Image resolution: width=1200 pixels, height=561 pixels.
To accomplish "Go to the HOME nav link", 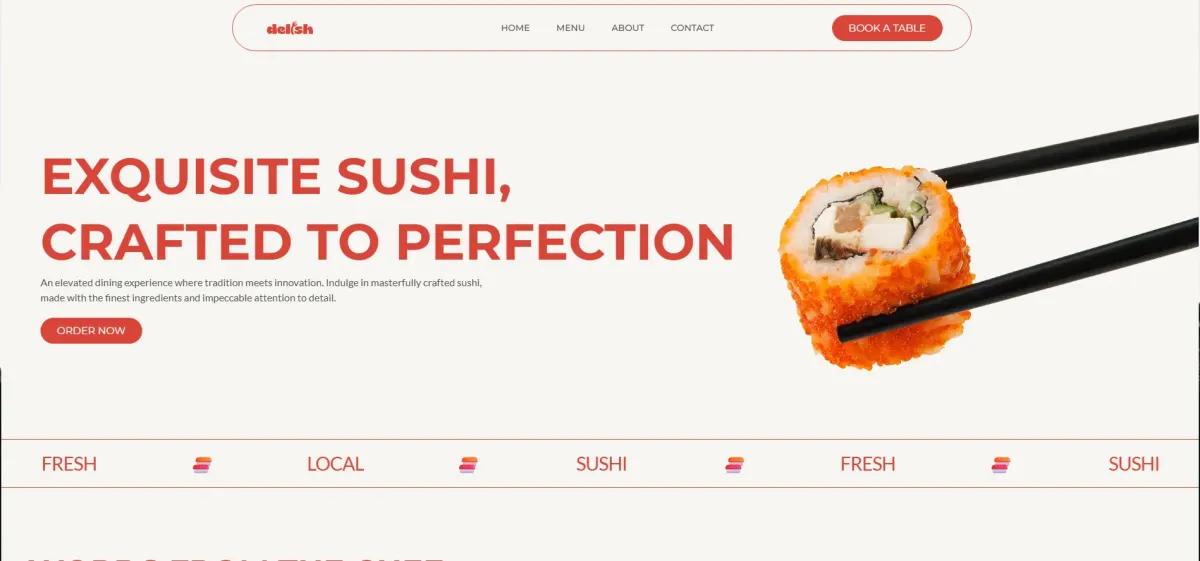I will click(x=515, y=28).
